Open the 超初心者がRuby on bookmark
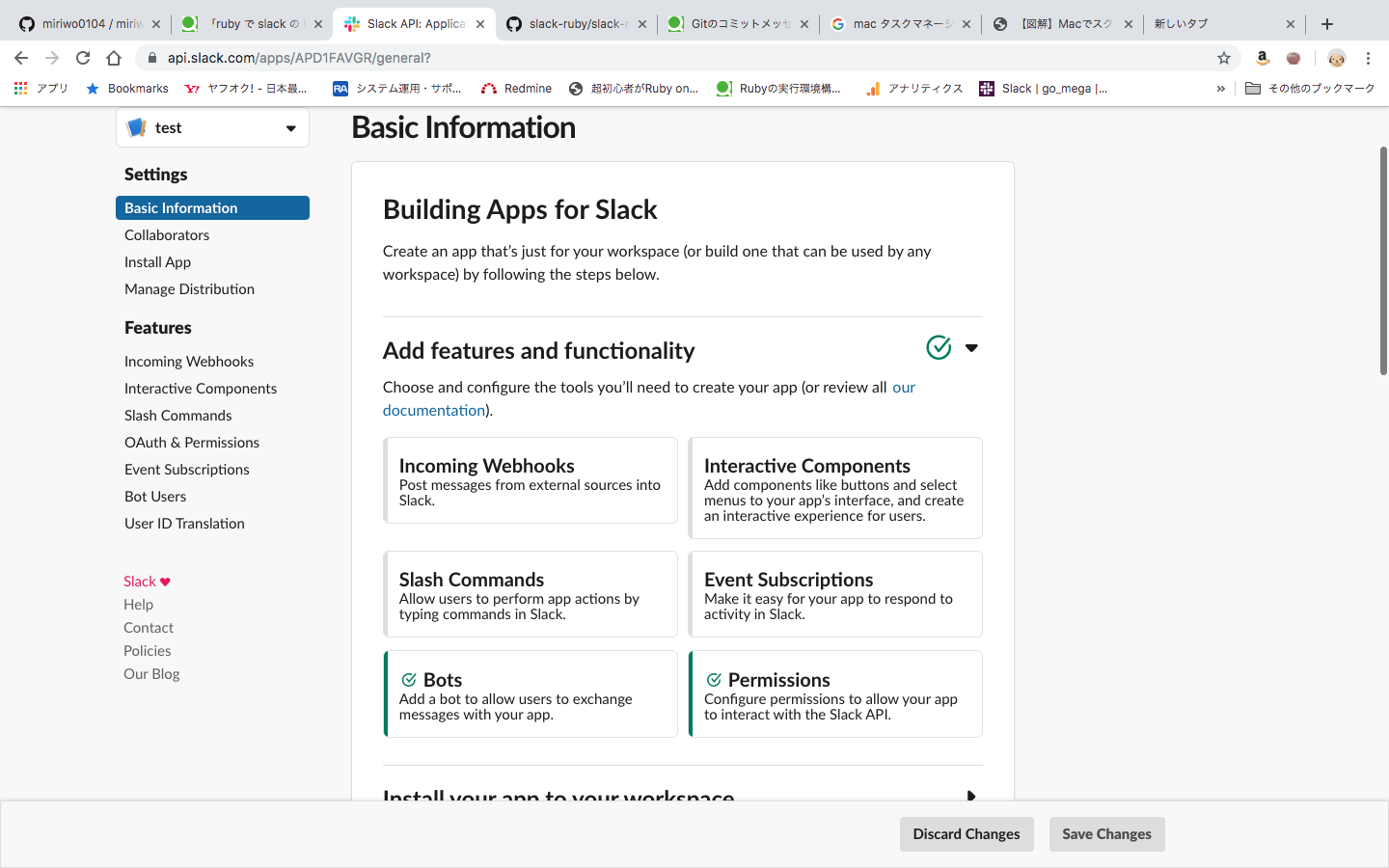The width and height of the screenshot is (1389, 868). (633, 89)
